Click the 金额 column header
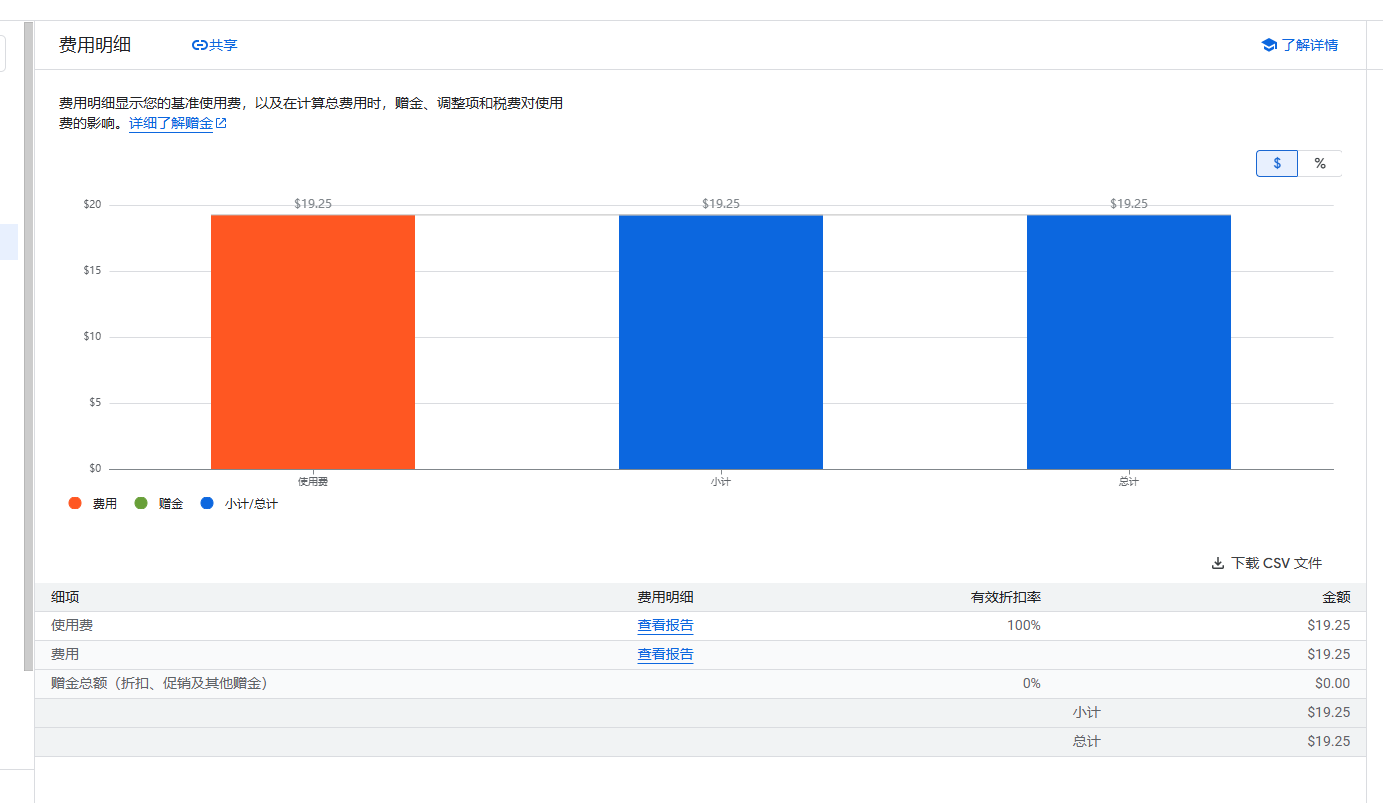This screenshot has width=1383, height=803. click(x=1336, y=597)
